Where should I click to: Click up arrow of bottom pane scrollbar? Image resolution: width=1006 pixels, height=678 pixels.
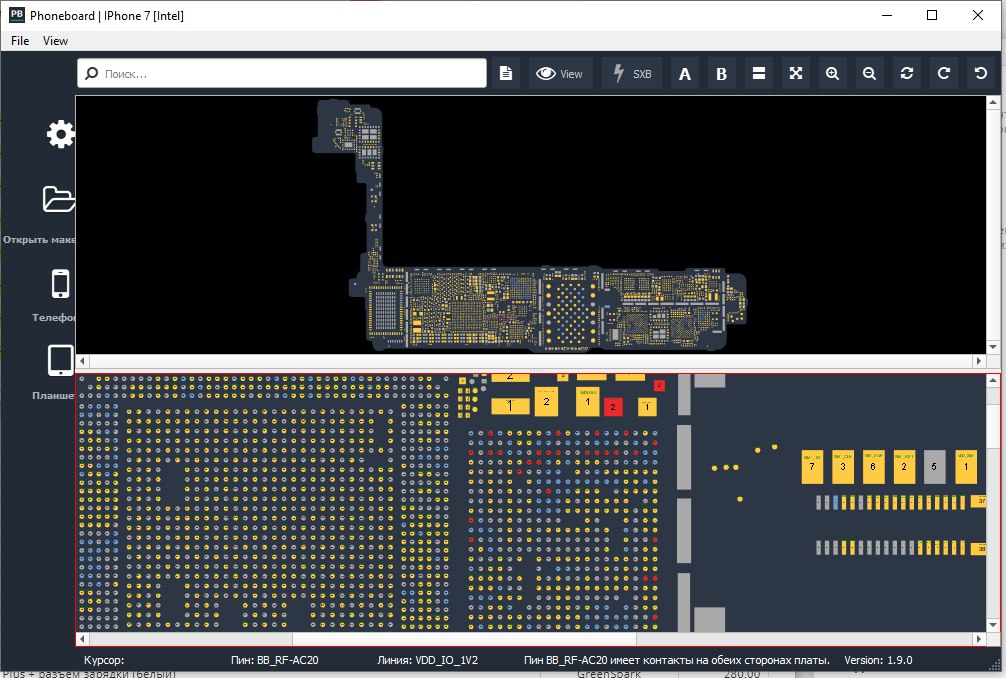click(993, 380)
